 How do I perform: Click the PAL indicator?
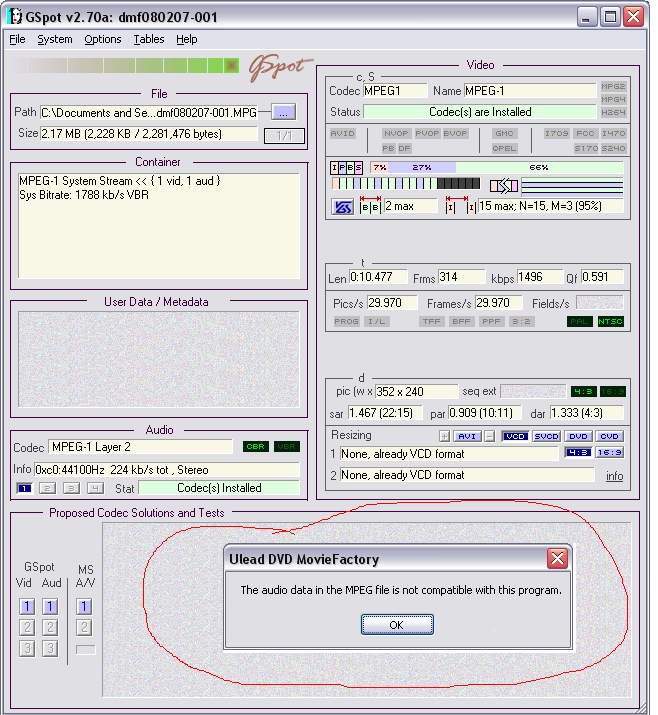click(580, 321)
